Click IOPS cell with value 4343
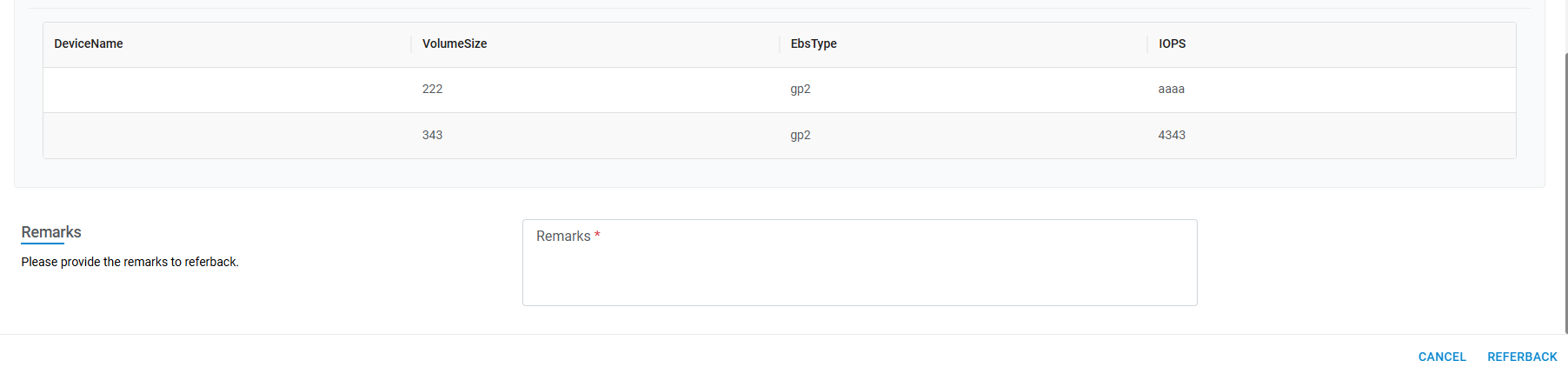Image resolution: width=1568 pixels, height=374 pixels. coord(1172,135)
